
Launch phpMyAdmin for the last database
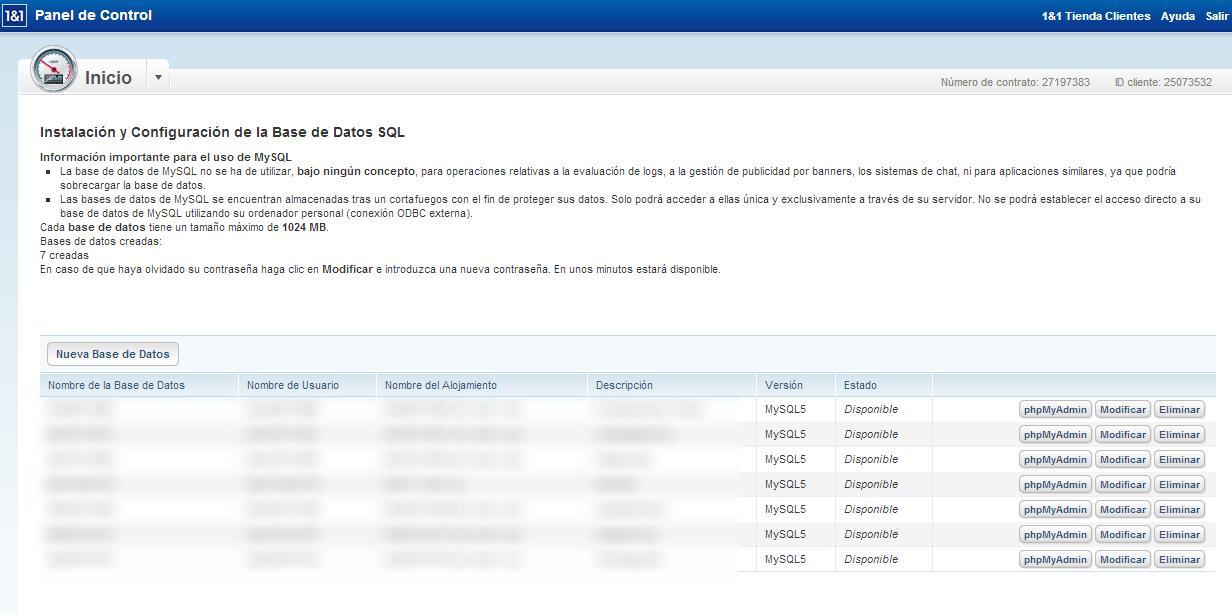coord(1055,560)
